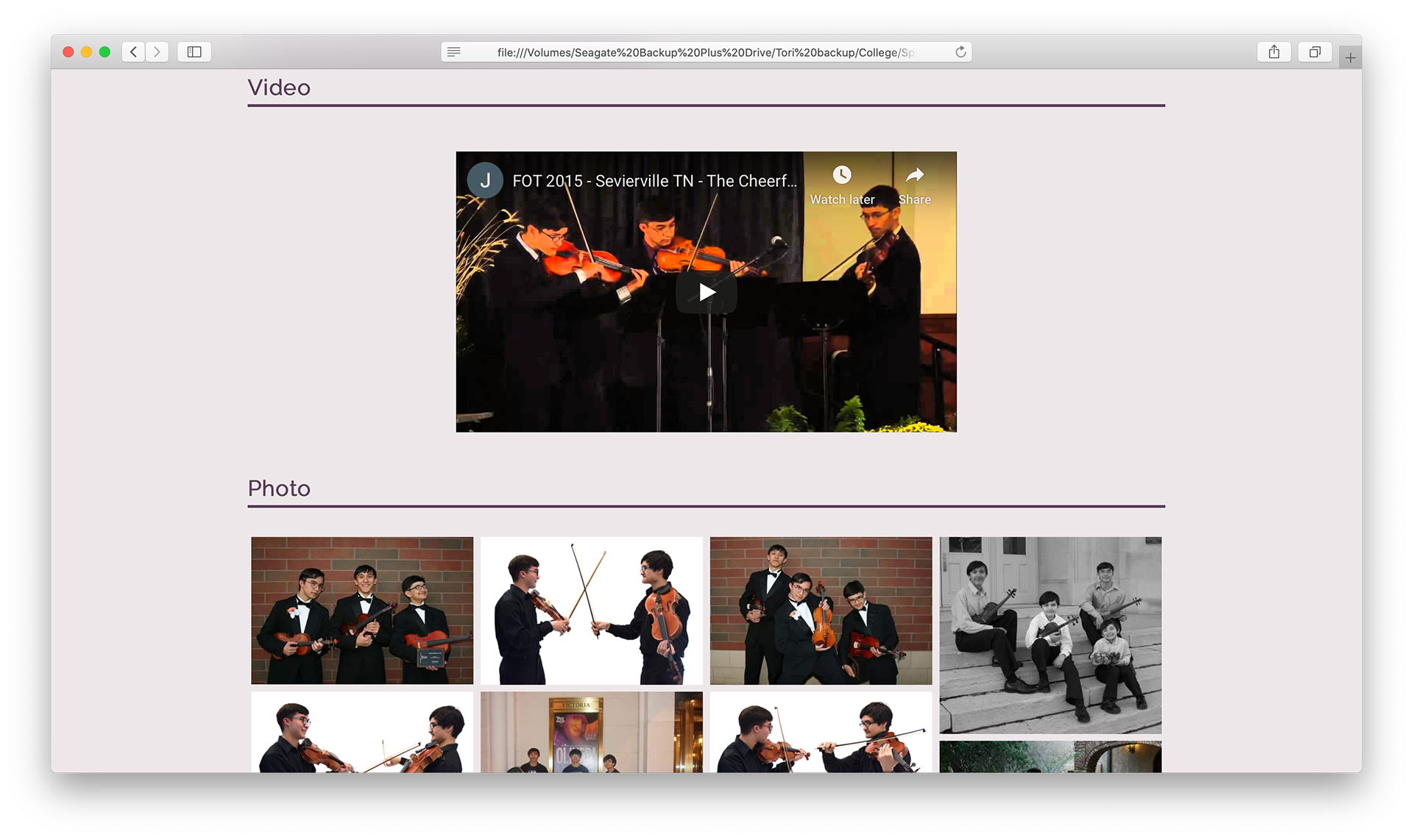The width and height of the screenshot is (1413, 840).
Task: Toggle the Safari sidebar button
Action: click(x=194, y=51)
